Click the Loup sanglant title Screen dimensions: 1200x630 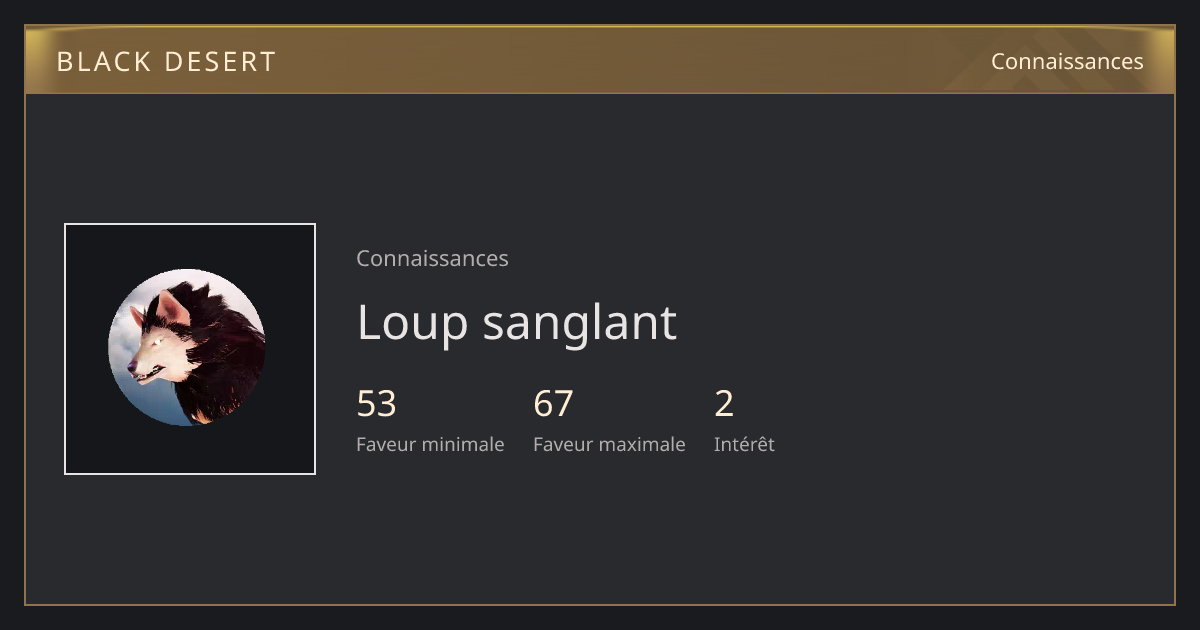coord(516,322)
